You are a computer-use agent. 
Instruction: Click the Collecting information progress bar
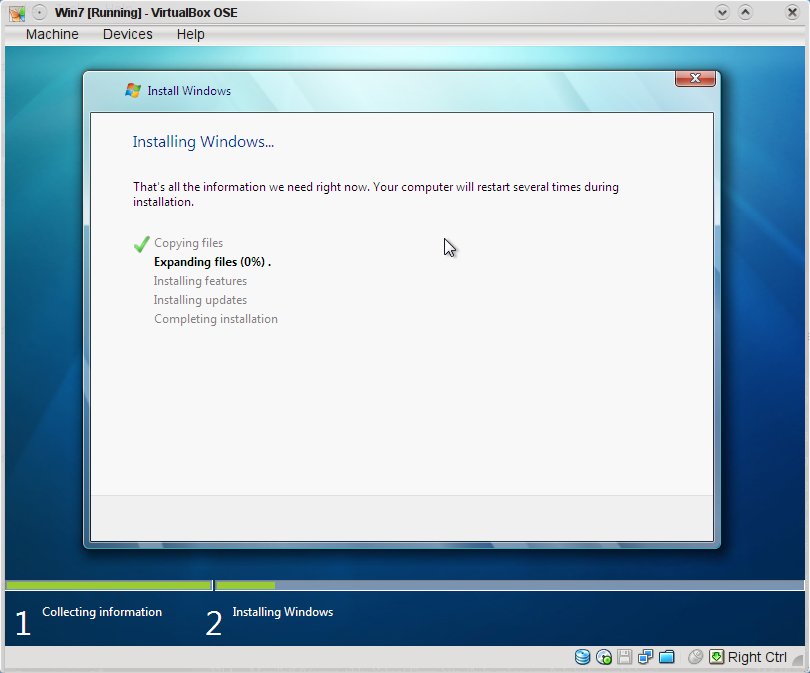108,585
